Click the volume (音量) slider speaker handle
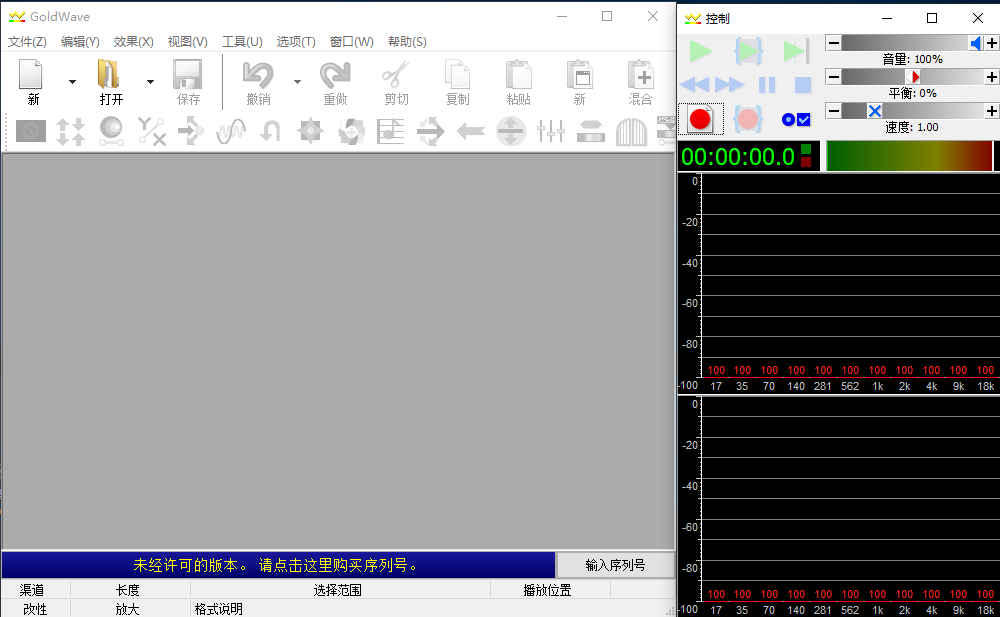 pos(976,43)
